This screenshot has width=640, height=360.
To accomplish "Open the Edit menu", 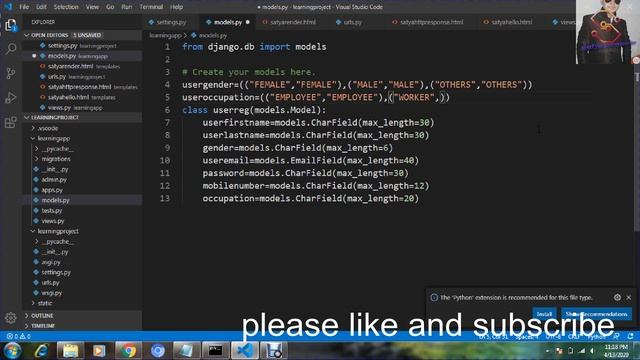I will tap(41, 7).
